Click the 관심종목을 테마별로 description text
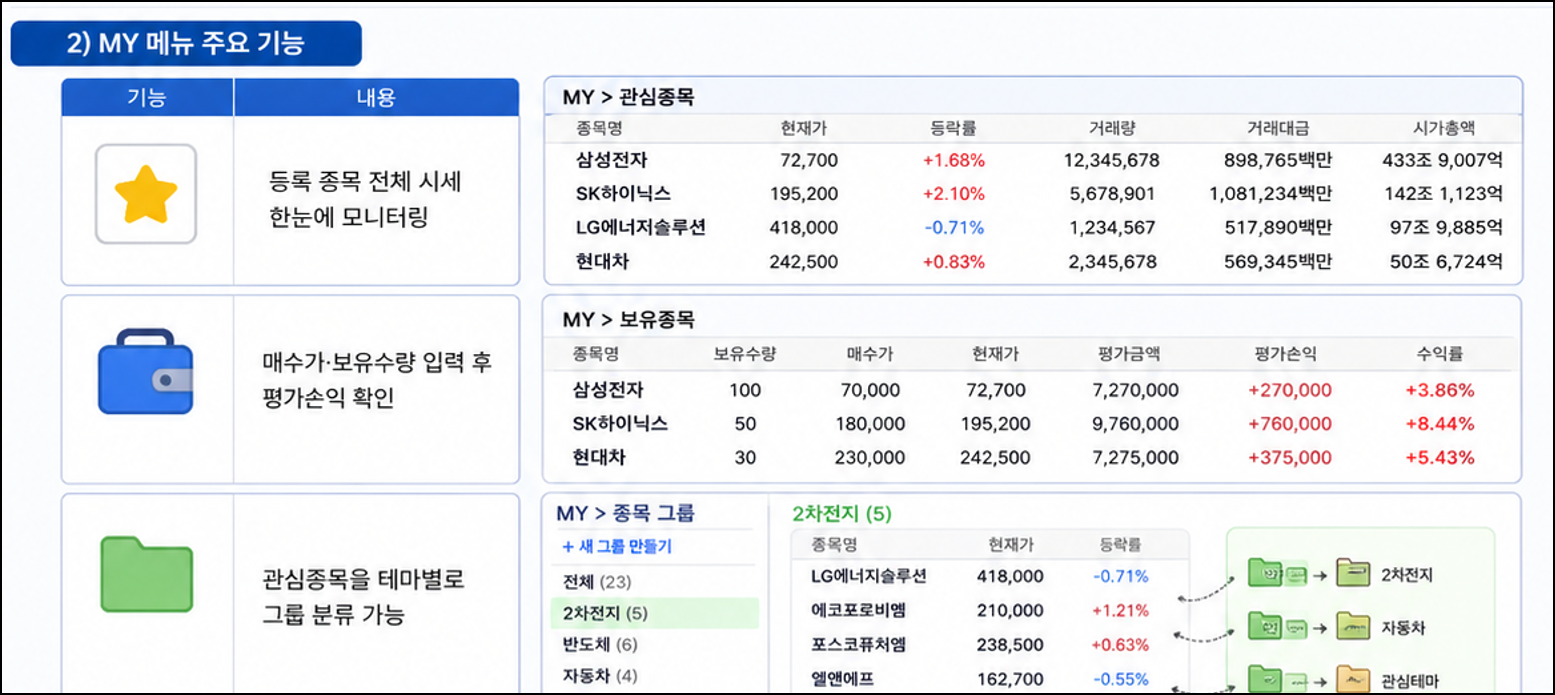 coord(363,580)
